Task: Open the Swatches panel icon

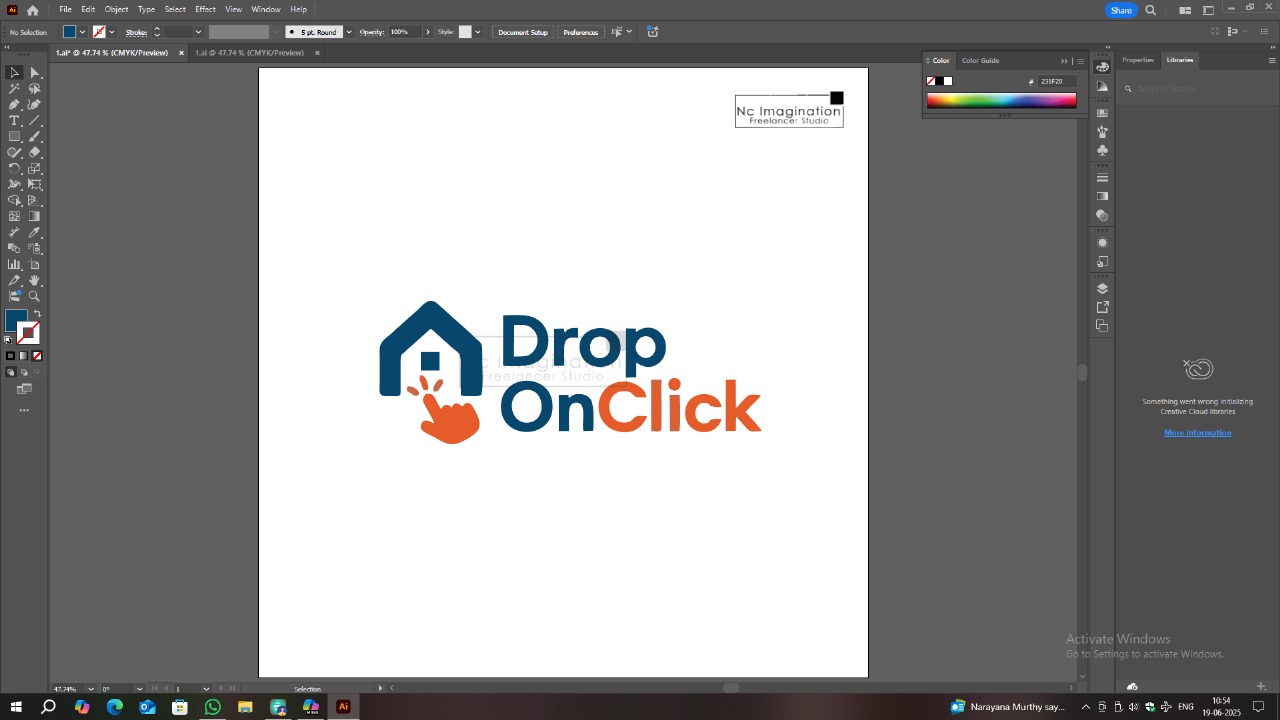Action: [x=1102, y=113]
